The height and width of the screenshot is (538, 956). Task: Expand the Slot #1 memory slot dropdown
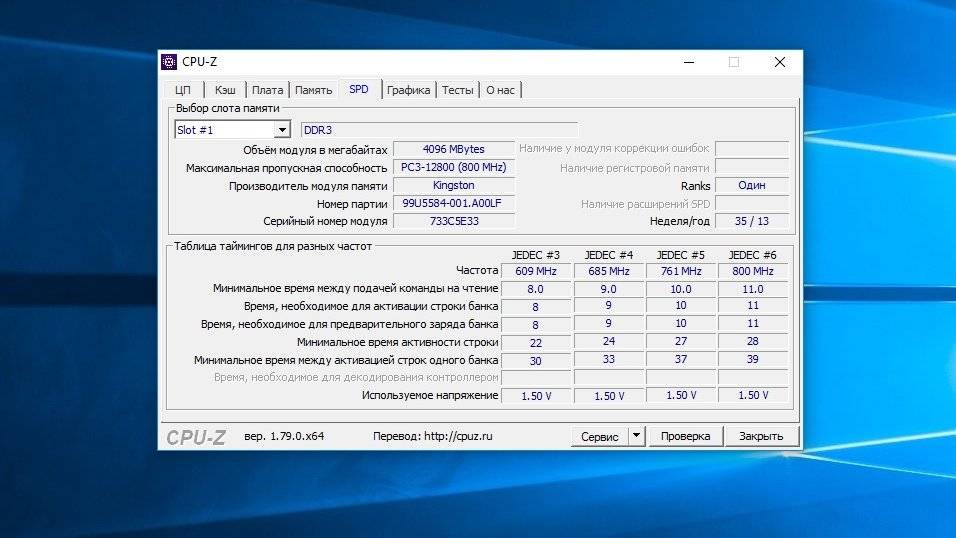tap(281, 130)
